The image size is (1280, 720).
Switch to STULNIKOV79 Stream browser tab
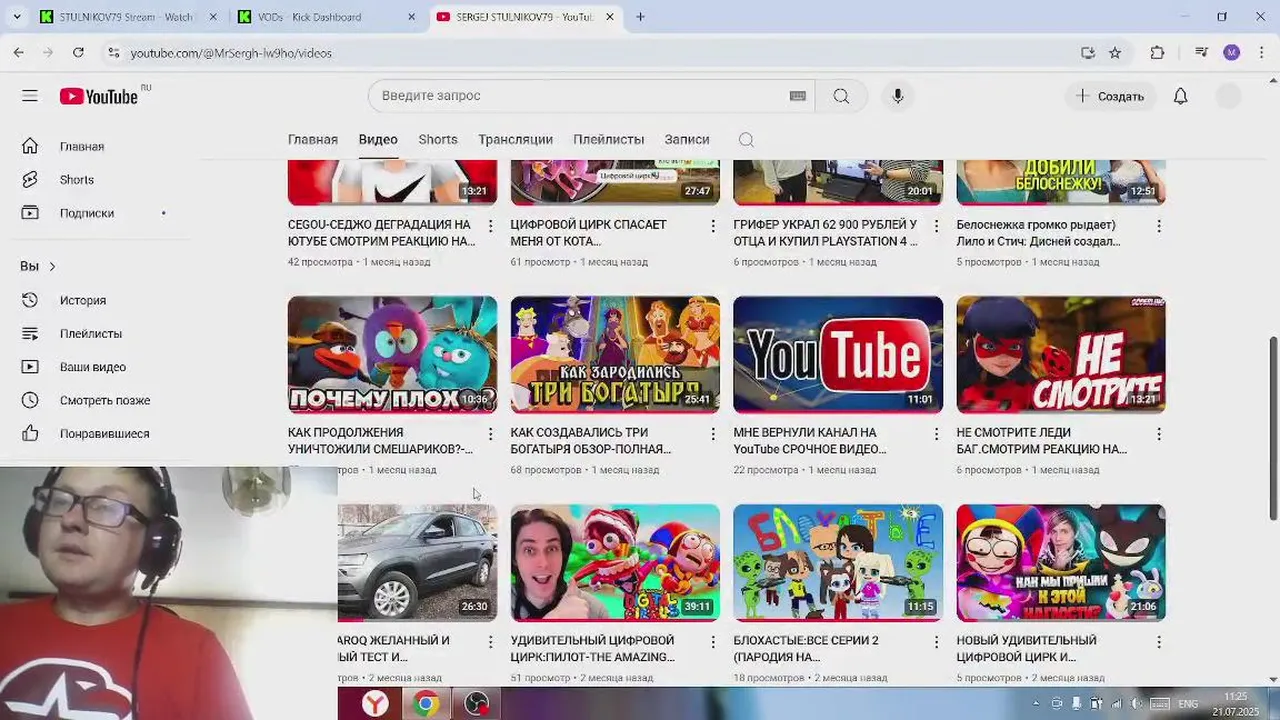(x=128, y=17)
